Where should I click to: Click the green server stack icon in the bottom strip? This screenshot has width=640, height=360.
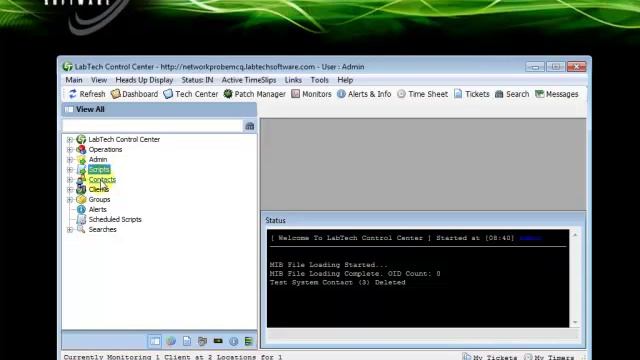249,341
